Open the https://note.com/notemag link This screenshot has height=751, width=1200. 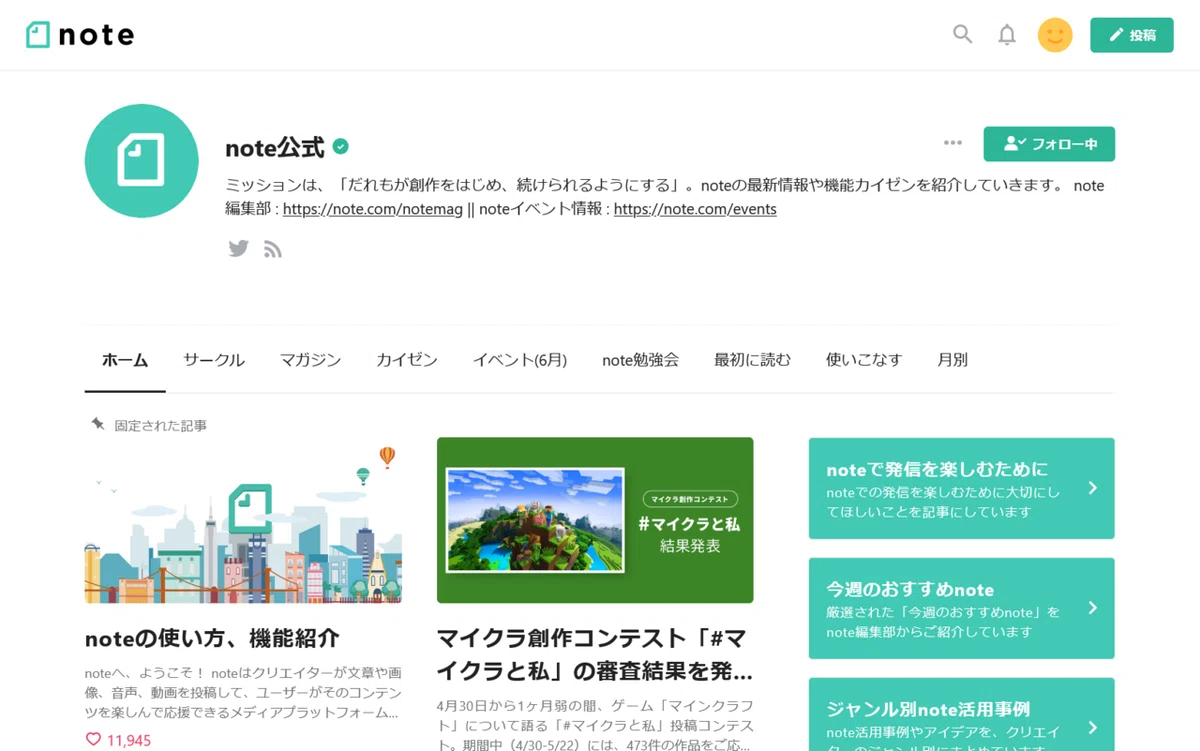373,209
